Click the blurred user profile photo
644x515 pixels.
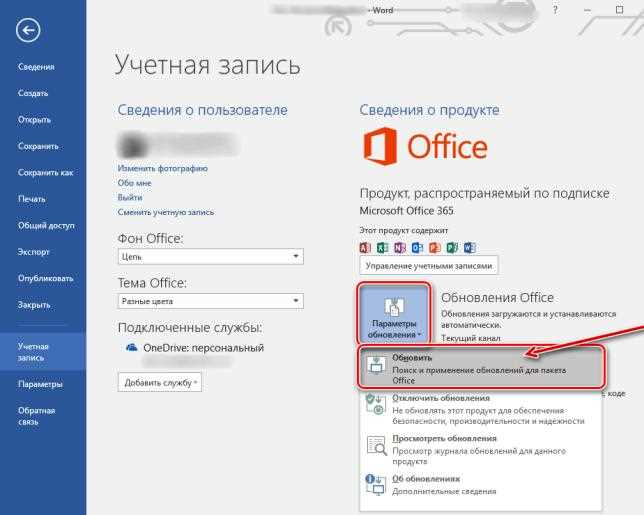pos(132,145)
